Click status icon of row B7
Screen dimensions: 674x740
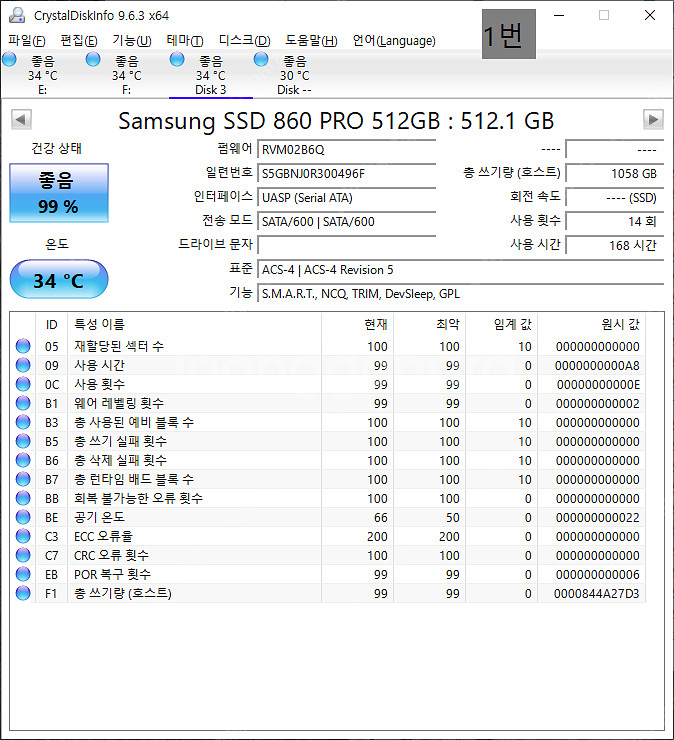(23, 479)
